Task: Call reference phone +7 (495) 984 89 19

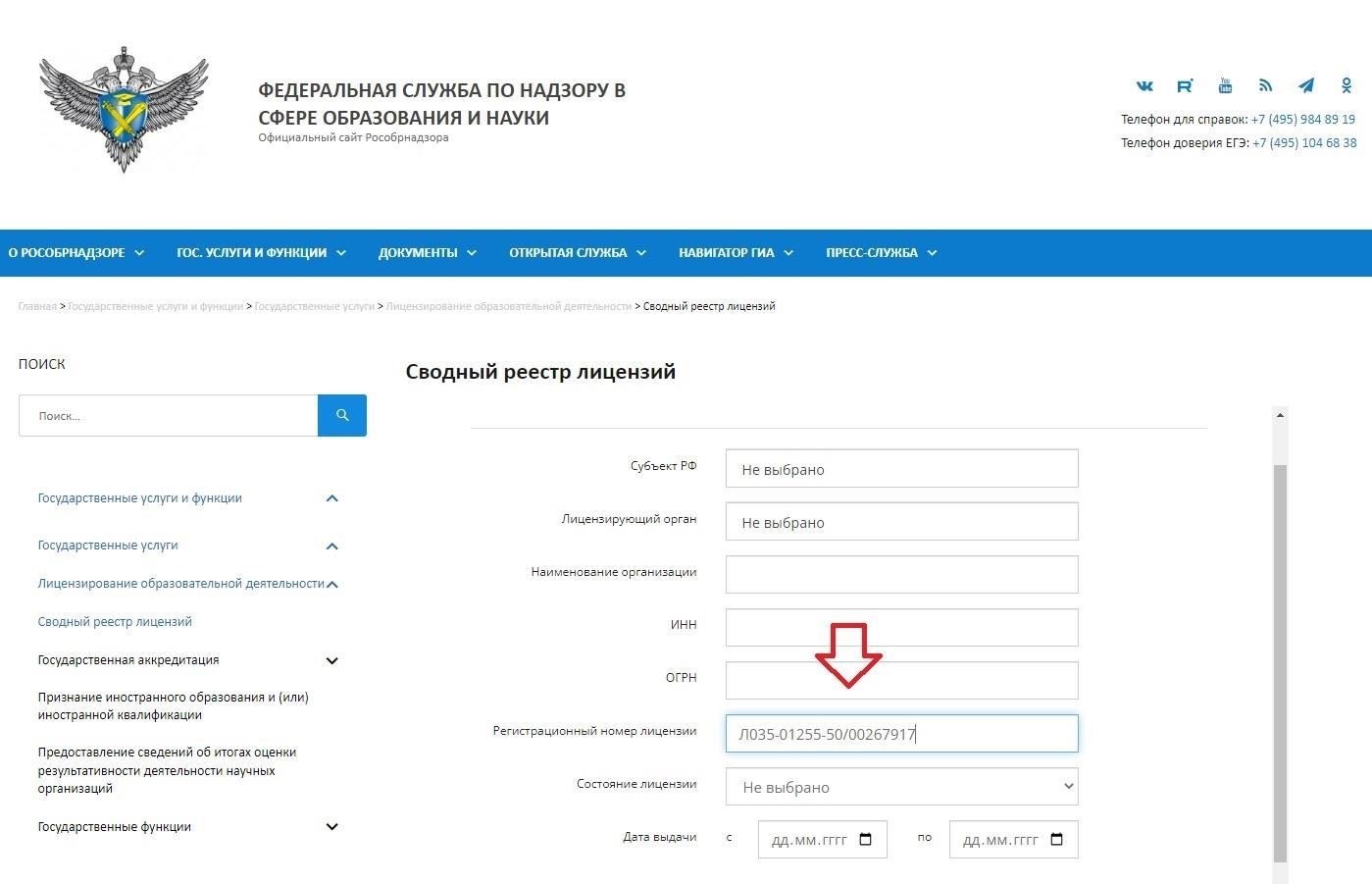Action: point(1303,120)
